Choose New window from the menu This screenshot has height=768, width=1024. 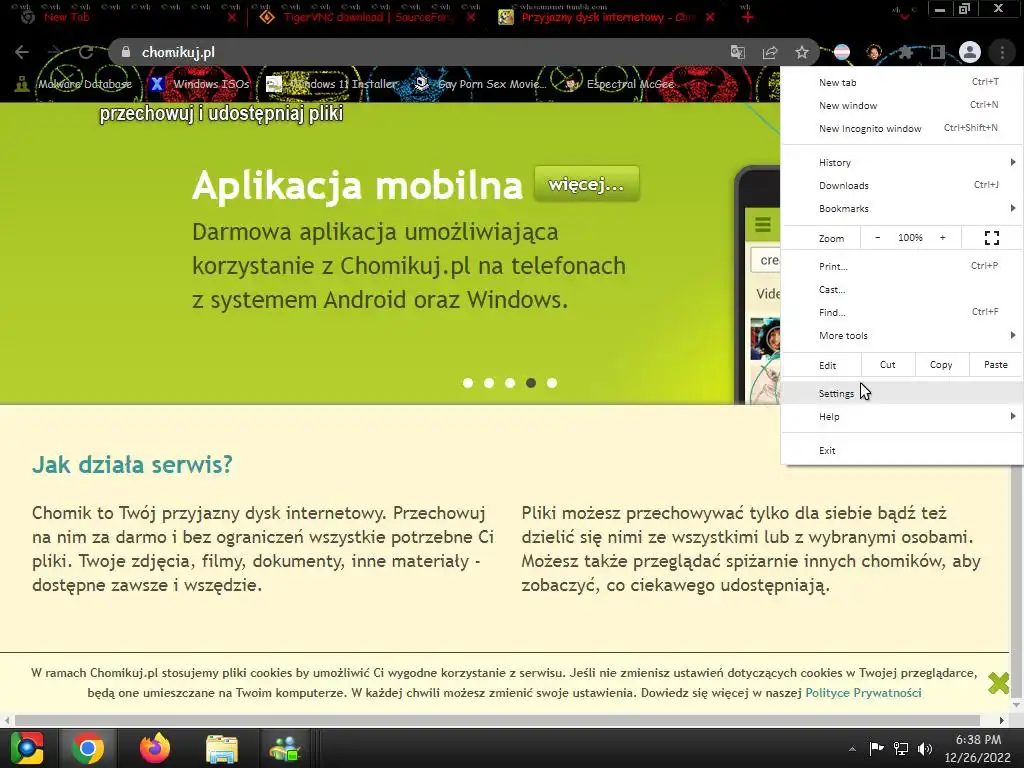[902, 104]
